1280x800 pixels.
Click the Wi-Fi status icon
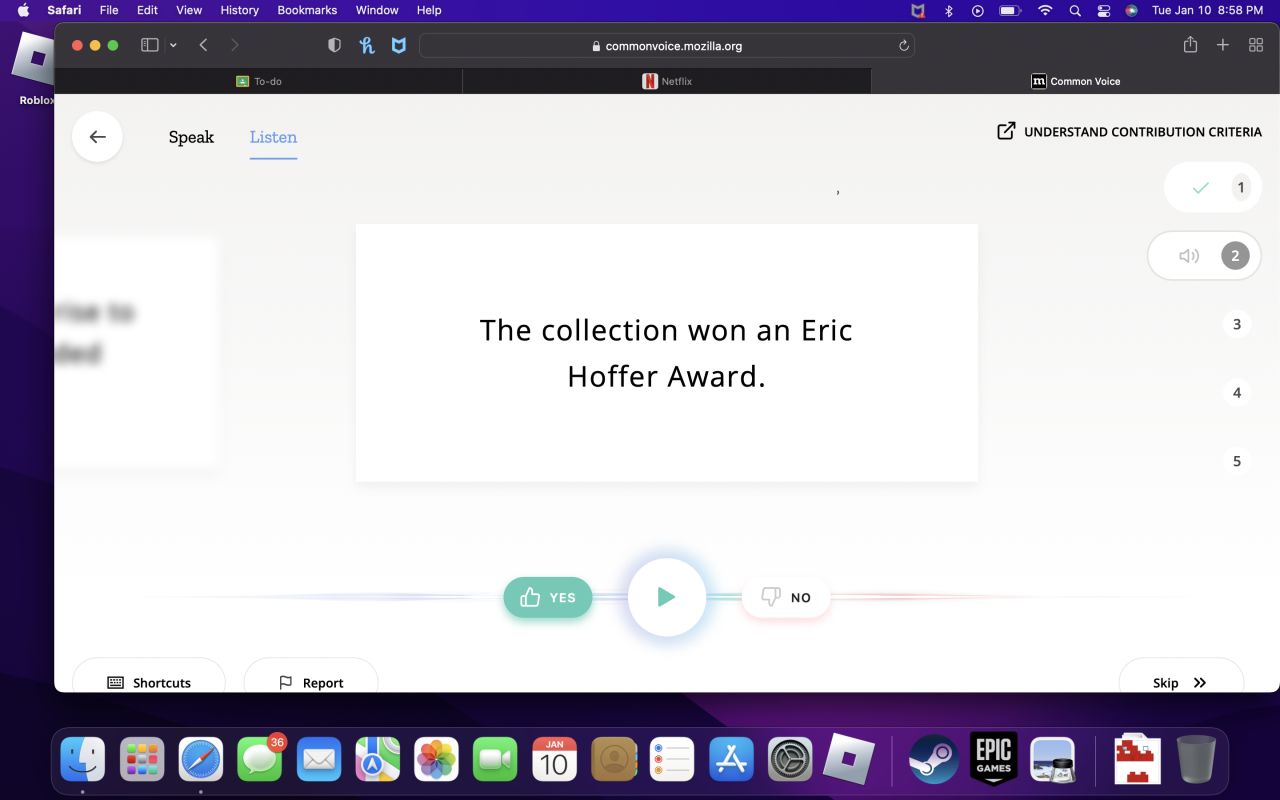coord(1045,10)
